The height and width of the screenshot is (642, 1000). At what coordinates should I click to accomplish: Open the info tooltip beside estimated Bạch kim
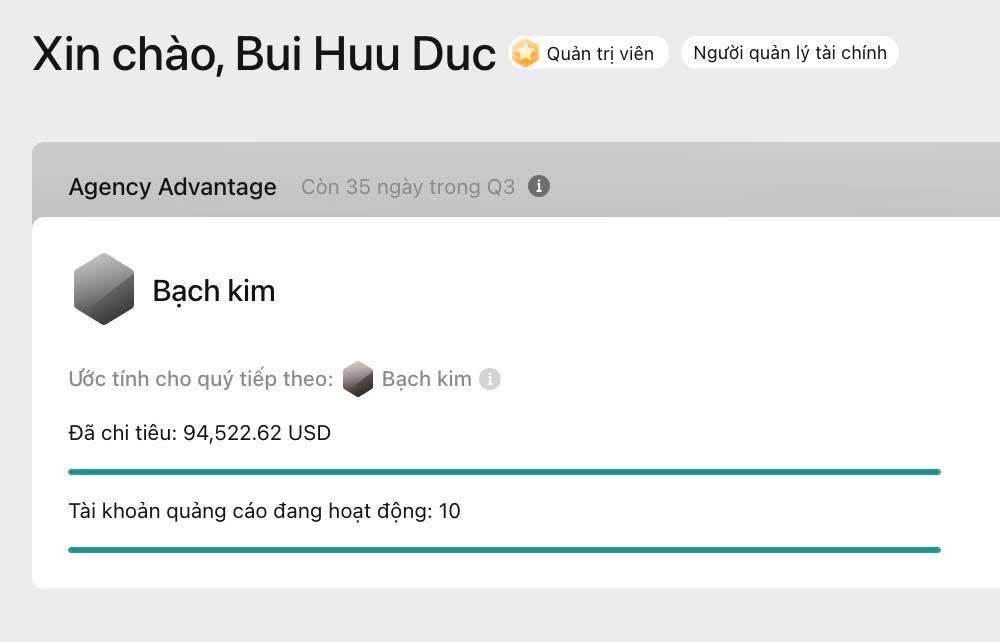pos(489,380)
